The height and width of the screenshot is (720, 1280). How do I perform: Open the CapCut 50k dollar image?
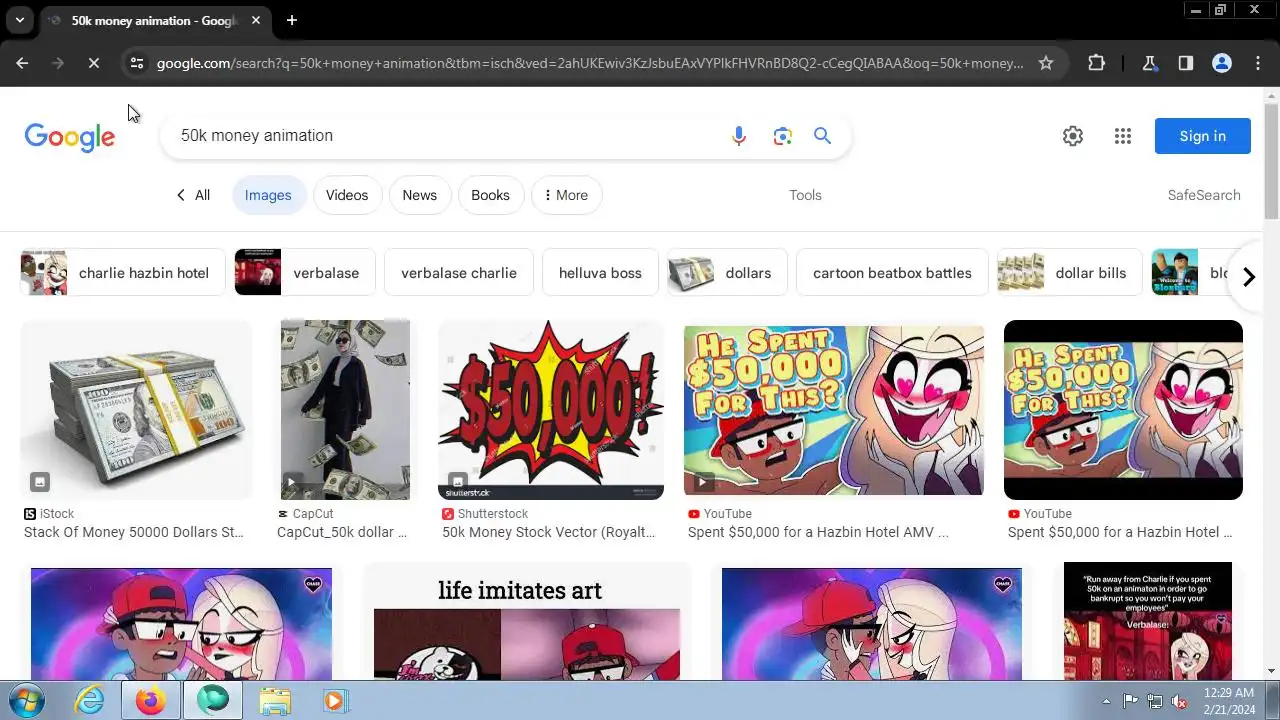[x=345, y=410]
